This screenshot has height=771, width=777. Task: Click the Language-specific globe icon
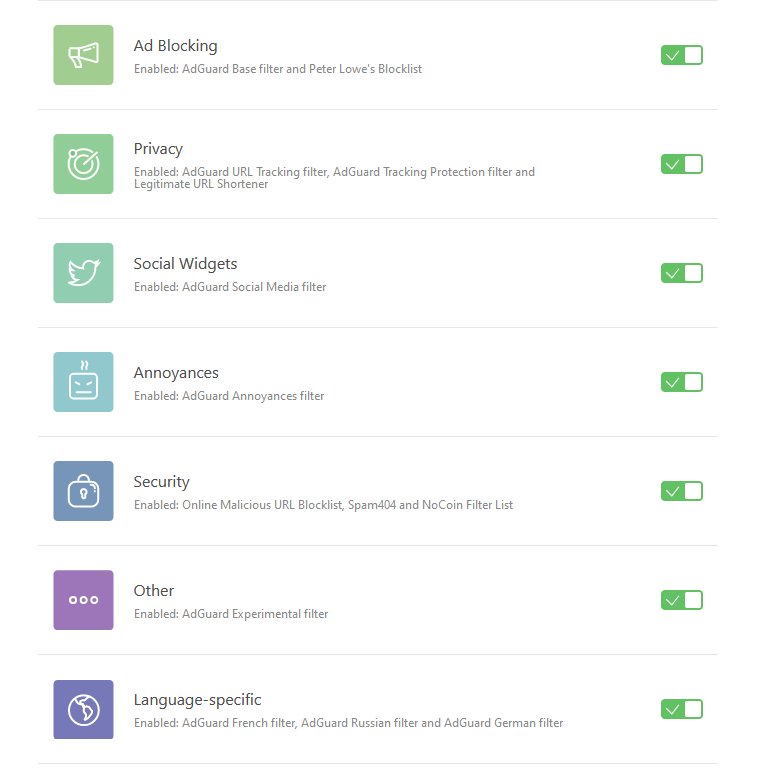(83, 709)
